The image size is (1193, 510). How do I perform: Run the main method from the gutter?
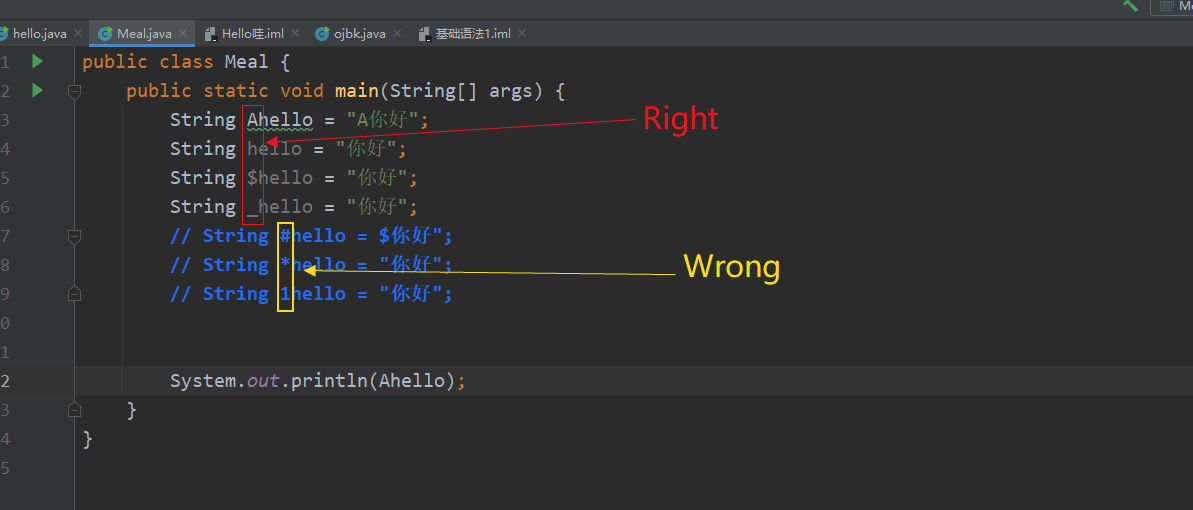(37, 91)
